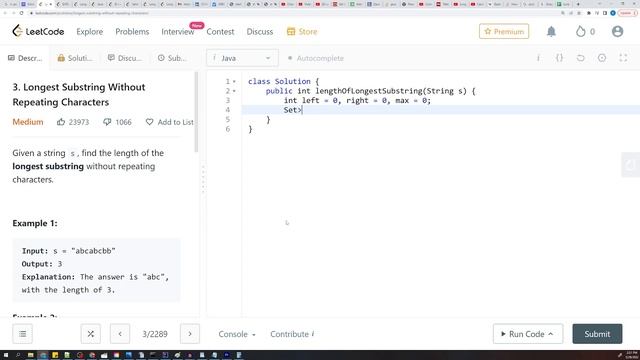The image size is (640, 360).
Task: Click the editor info icon
Action: [x=538, y=58]
